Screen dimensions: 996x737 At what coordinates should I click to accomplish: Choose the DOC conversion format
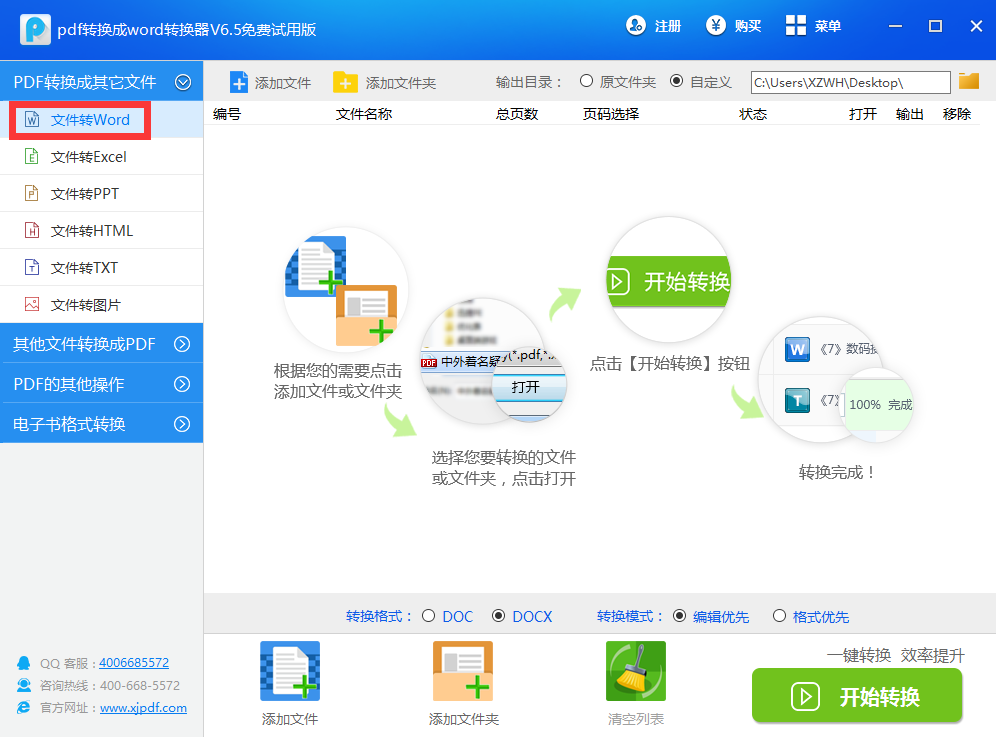[428, 616]
